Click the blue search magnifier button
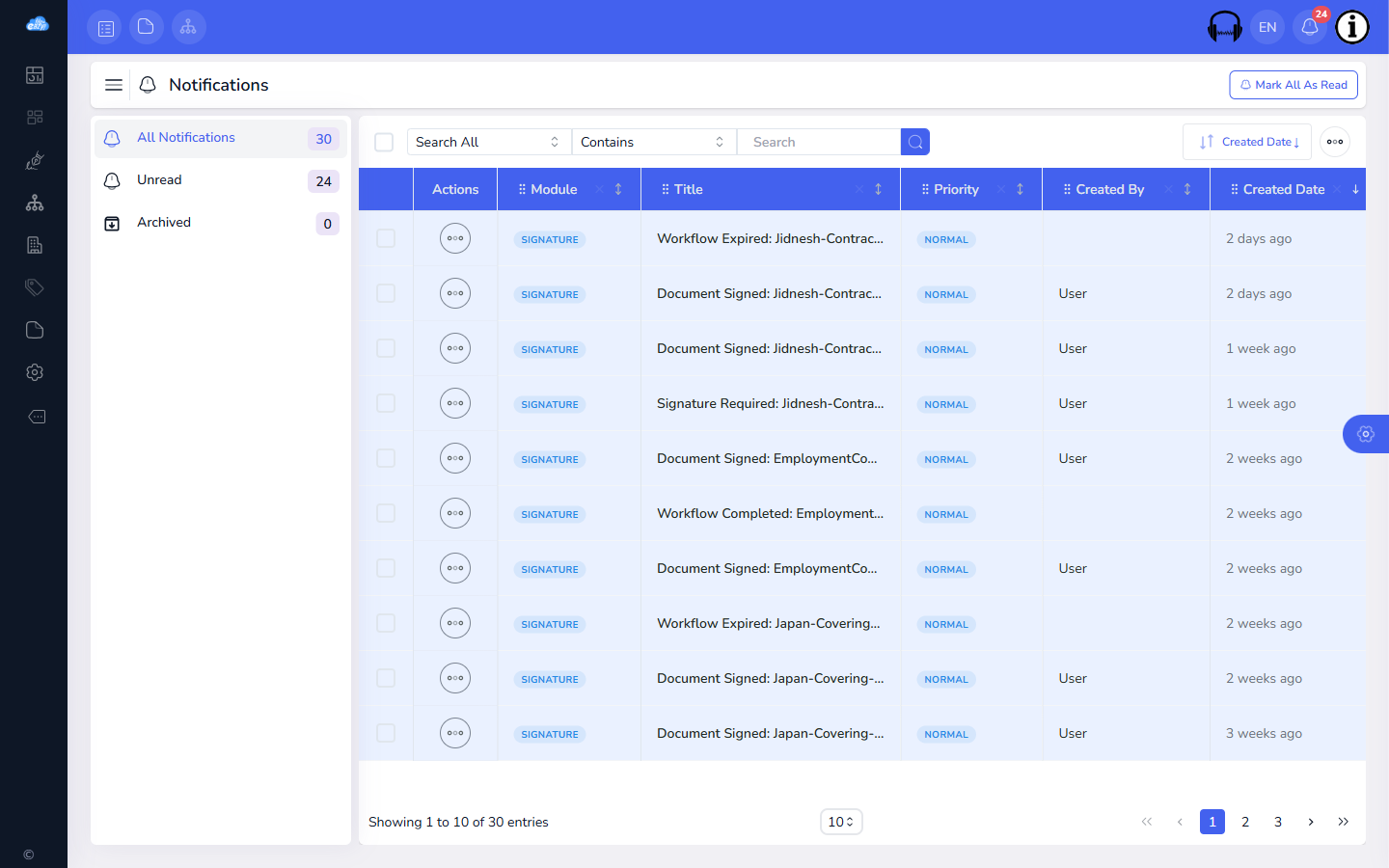The width and height of the screenshot is (1389, 868). 915,142
